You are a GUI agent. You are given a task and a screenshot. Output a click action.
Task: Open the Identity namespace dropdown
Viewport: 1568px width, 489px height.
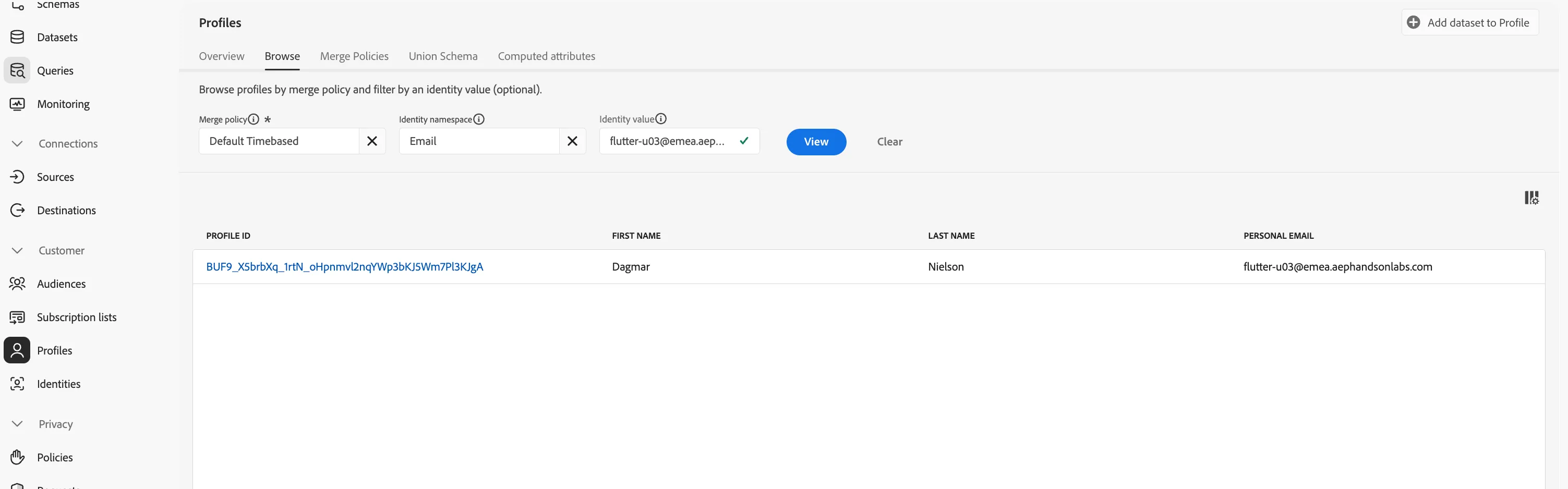click(x=479, y=141)
